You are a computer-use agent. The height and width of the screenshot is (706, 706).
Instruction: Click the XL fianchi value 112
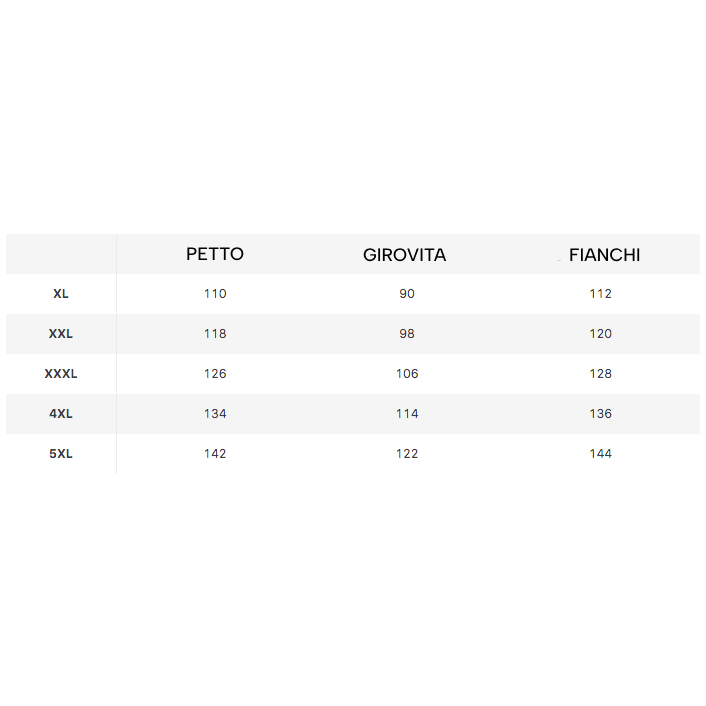(x=601, y=294)
